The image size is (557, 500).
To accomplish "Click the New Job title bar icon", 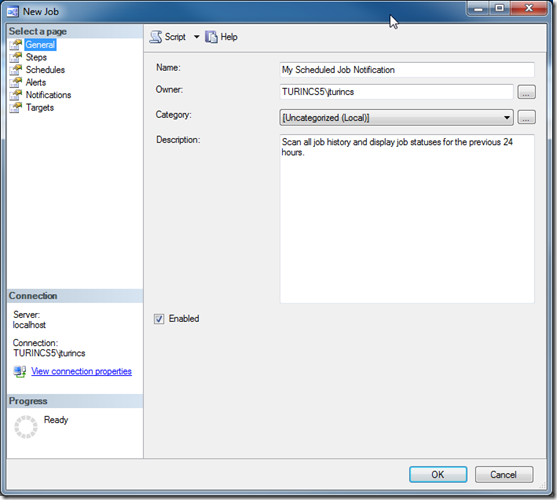I will 13,12.
